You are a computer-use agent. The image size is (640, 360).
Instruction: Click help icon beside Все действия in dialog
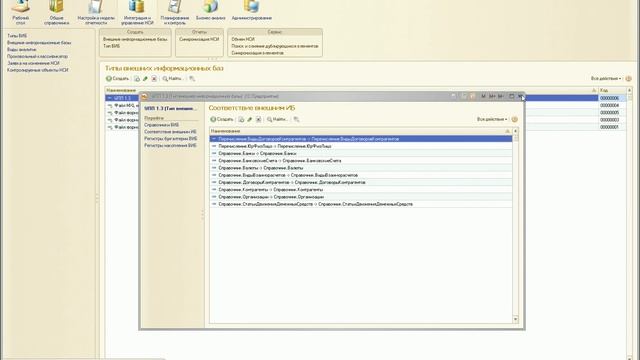tap(515, 119)
